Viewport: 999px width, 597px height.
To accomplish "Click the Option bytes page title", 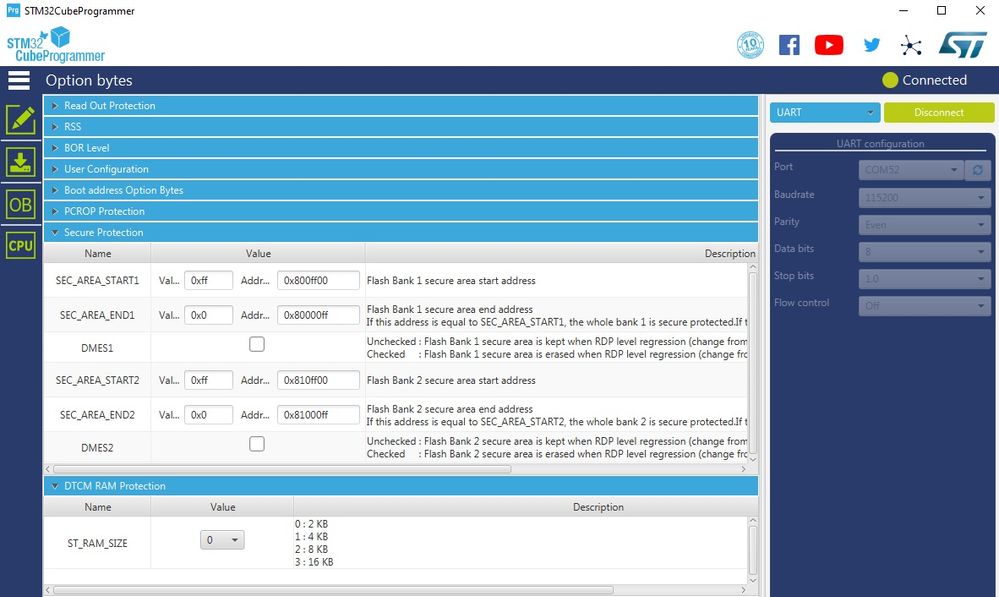I will click(x=89, y=80).
